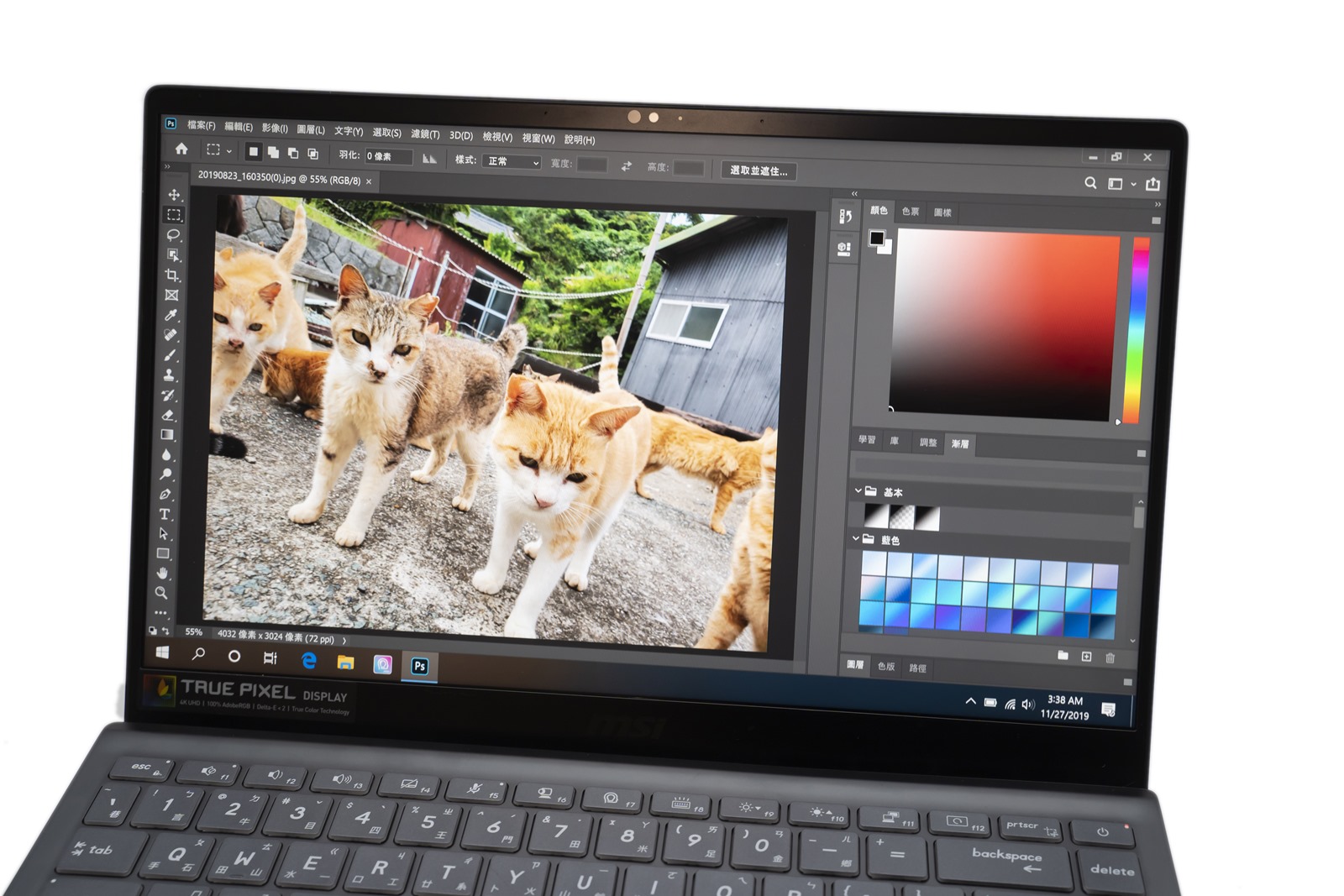The image size is (1344, 896).
Task: Swap the width and height values
Action: coord(627,166)
